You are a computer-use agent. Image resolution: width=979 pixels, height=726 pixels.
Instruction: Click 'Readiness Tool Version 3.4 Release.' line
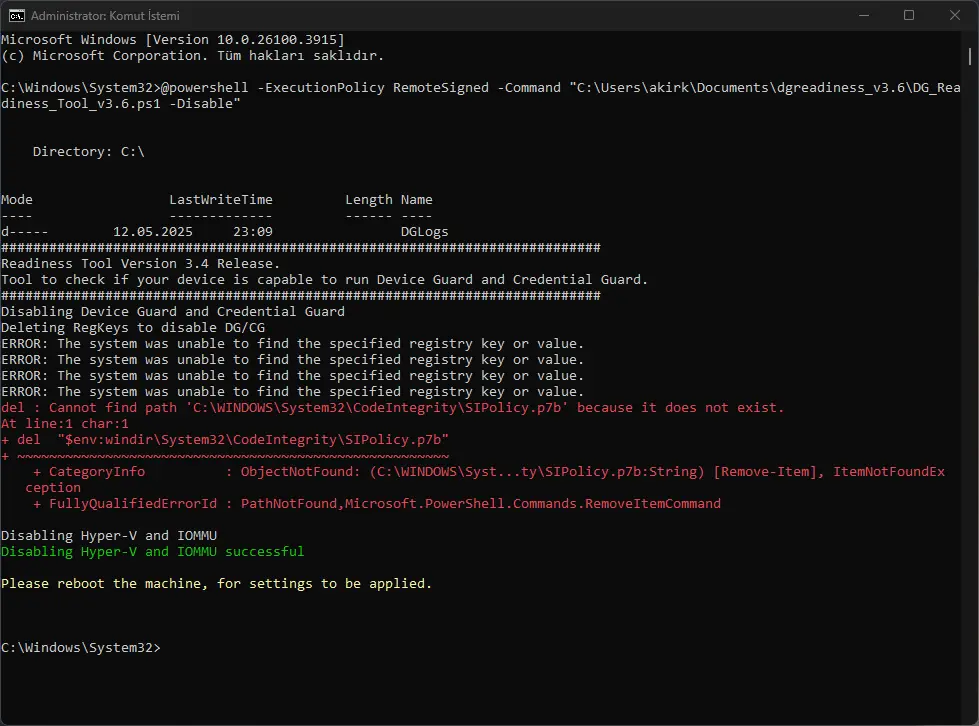point(140,263)
